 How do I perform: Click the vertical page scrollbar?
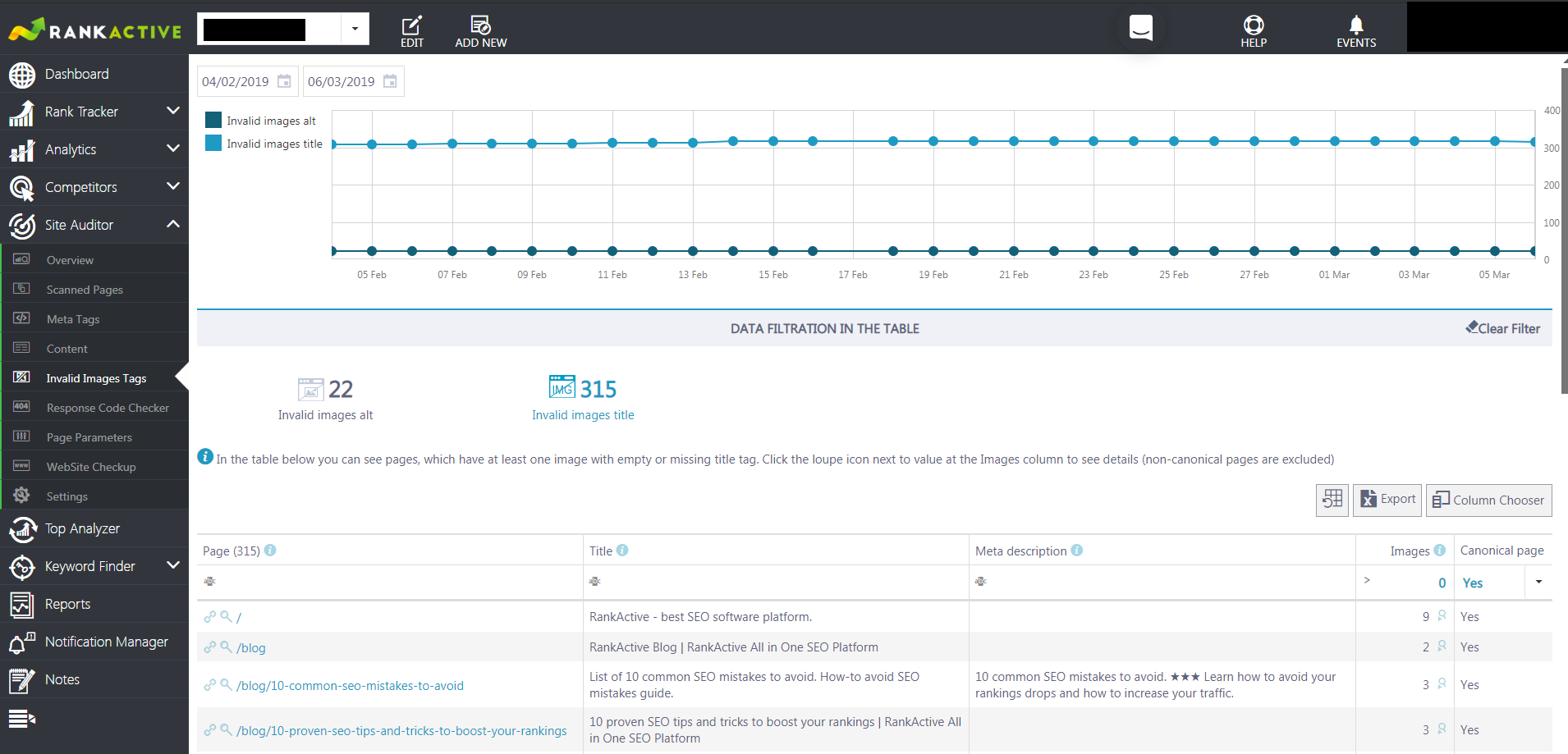pos(1564,230)
